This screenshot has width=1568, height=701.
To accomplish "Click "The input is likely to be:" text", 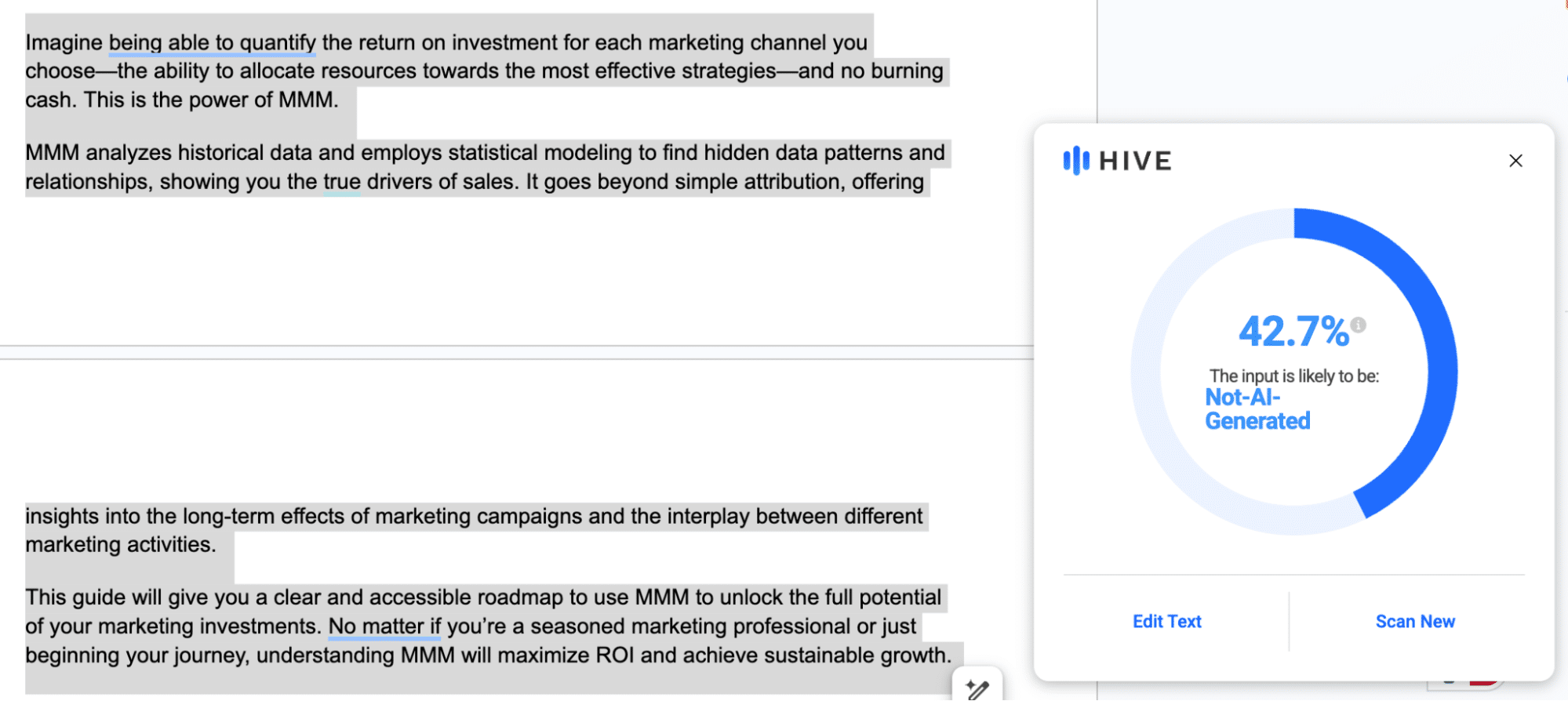I will pos(1294,376).
